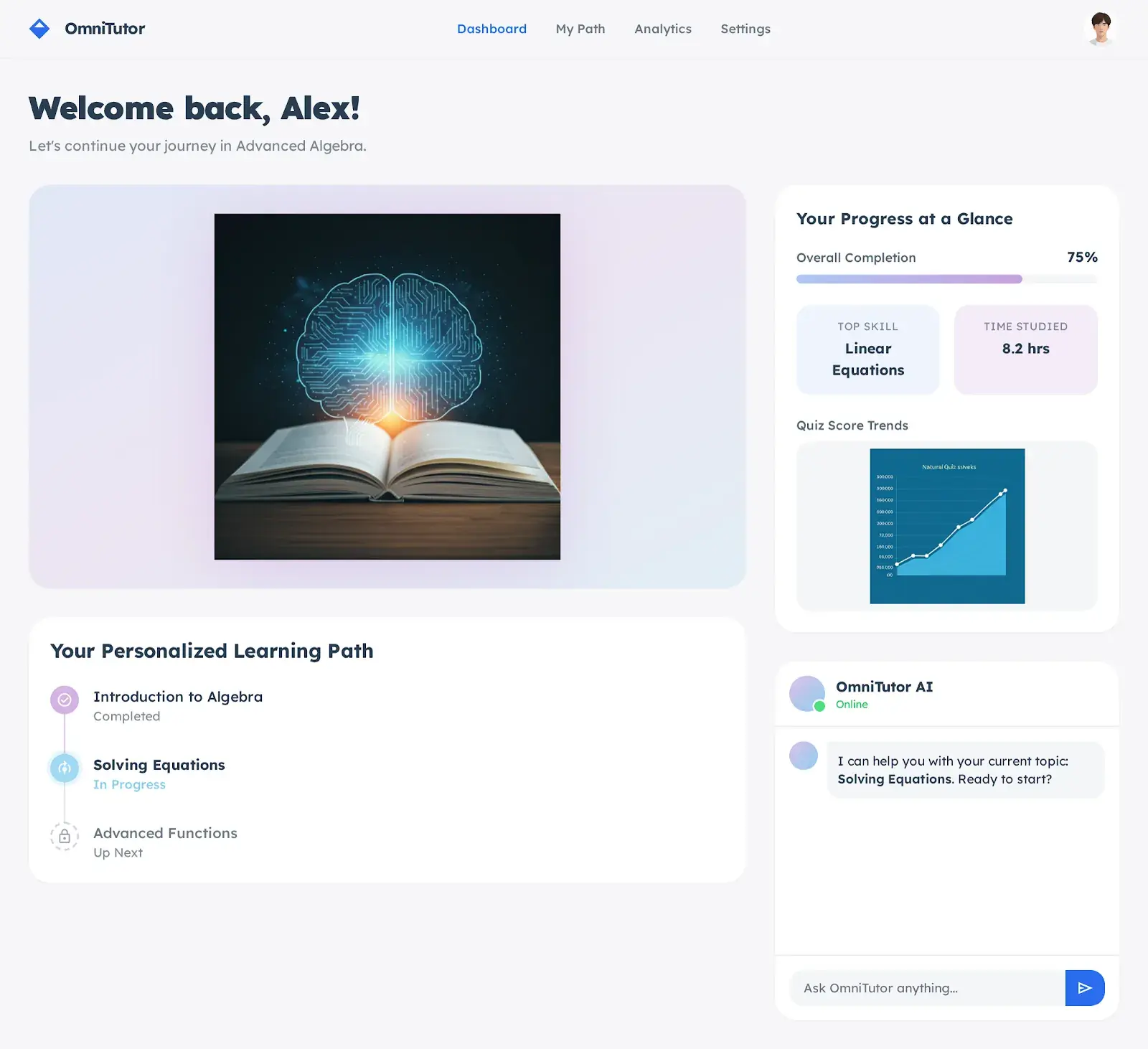
Task: Click the lock icon for Advanced Functions
Action: pyautogui.click(x=65, y=836)
